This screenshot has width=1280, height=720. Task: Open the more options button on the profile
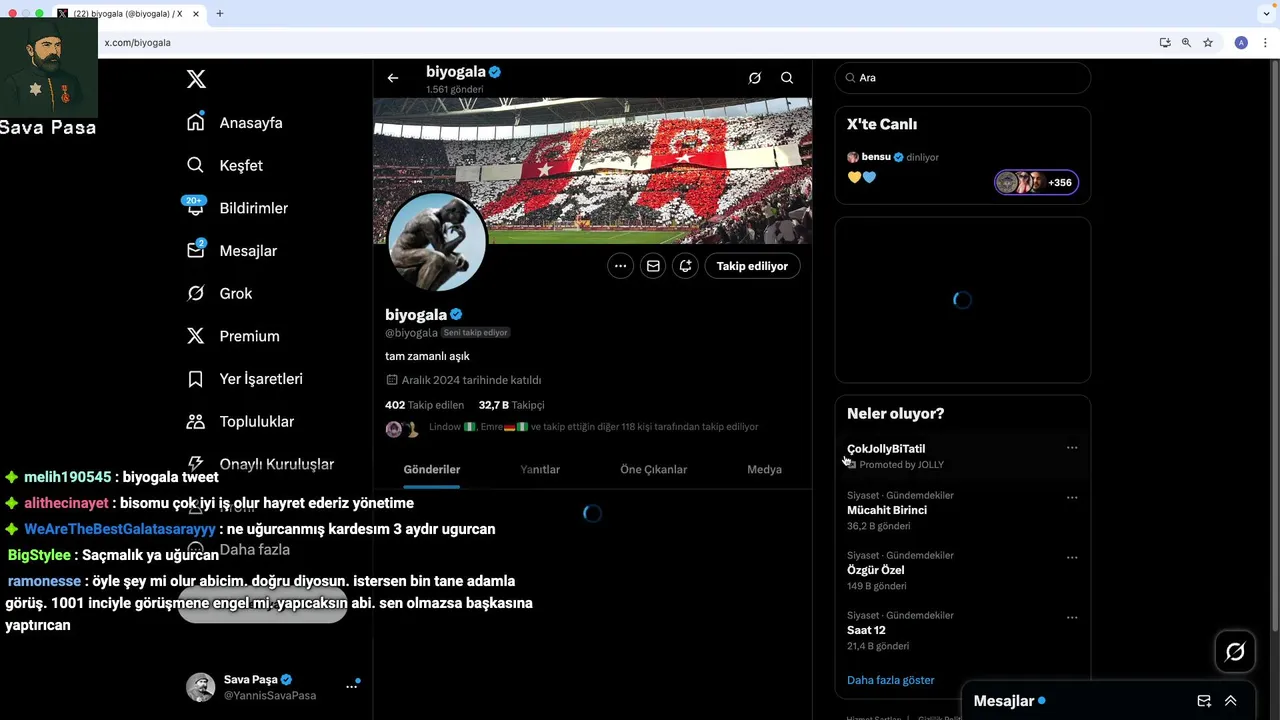[620, 266]
